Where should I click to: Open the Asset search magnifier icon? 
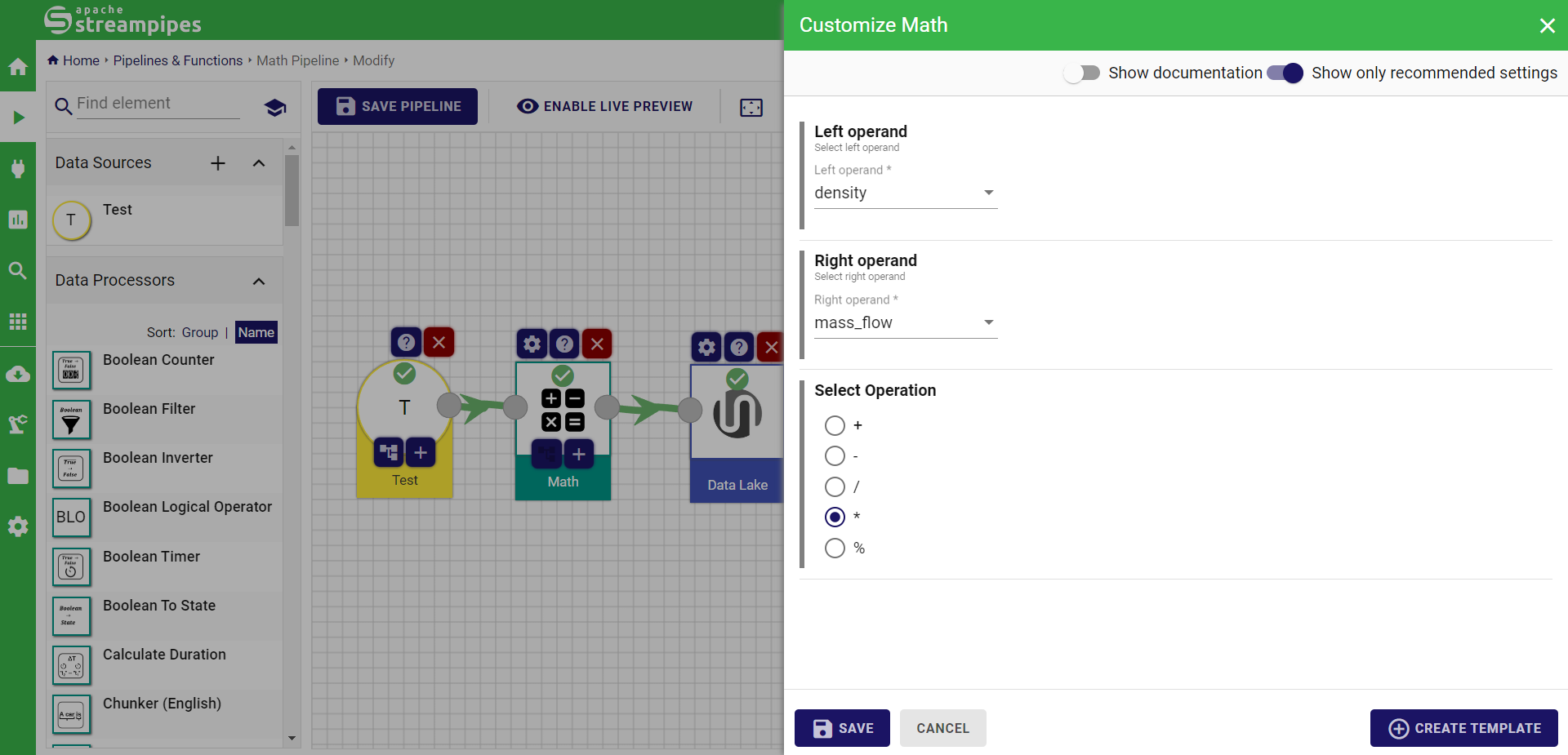point(18,269)
